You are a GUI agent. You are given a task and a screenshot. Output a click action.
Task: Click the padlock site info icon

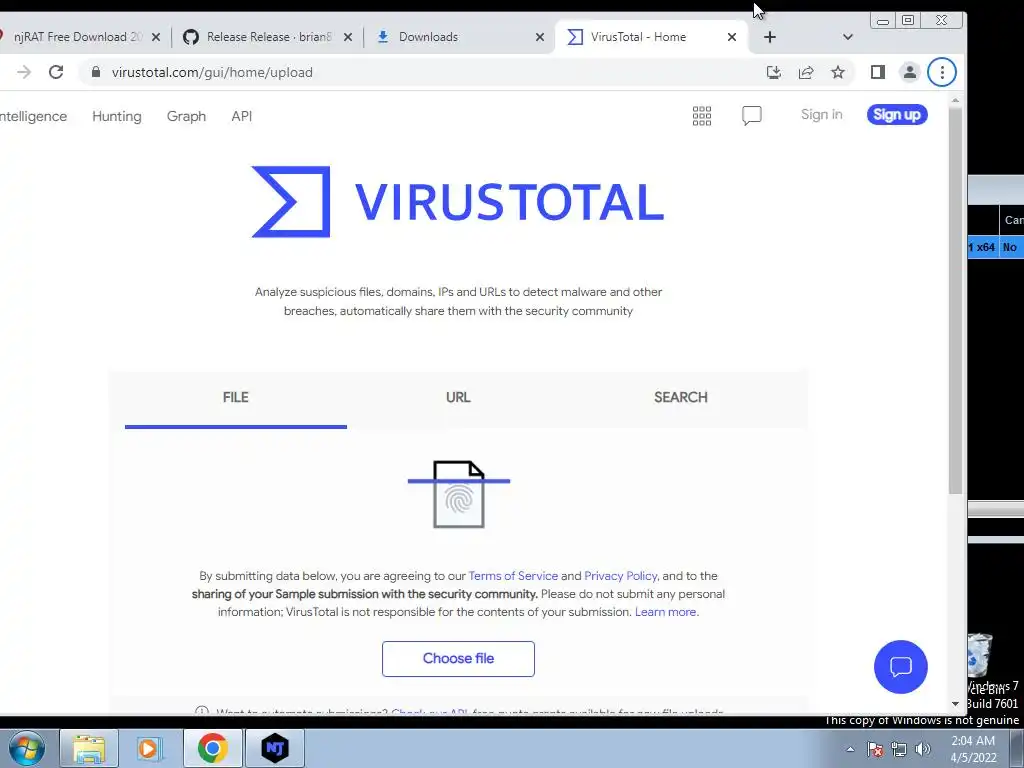coord(96,72)
